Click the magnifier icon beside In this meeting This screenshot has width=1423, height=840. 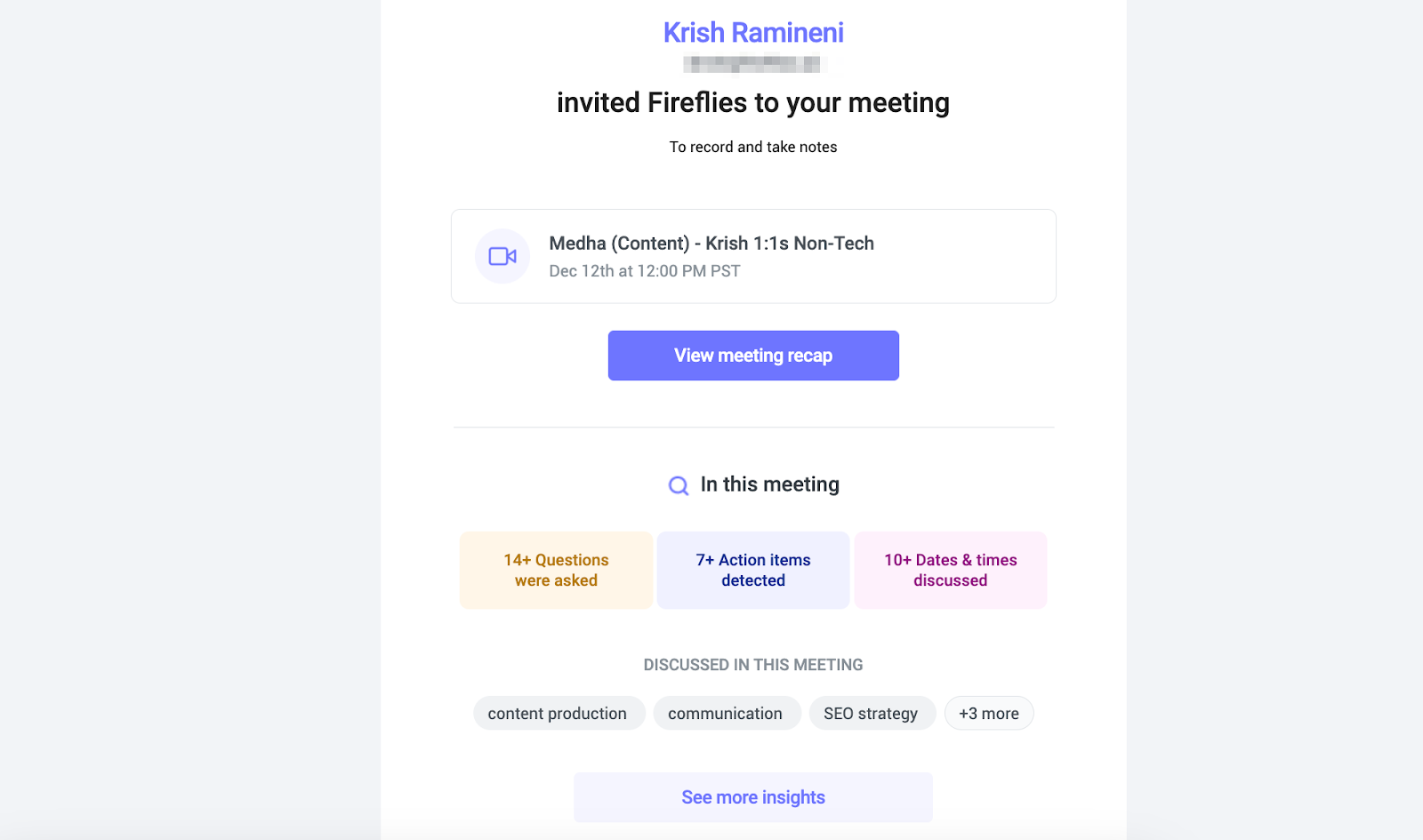[679, 485]
